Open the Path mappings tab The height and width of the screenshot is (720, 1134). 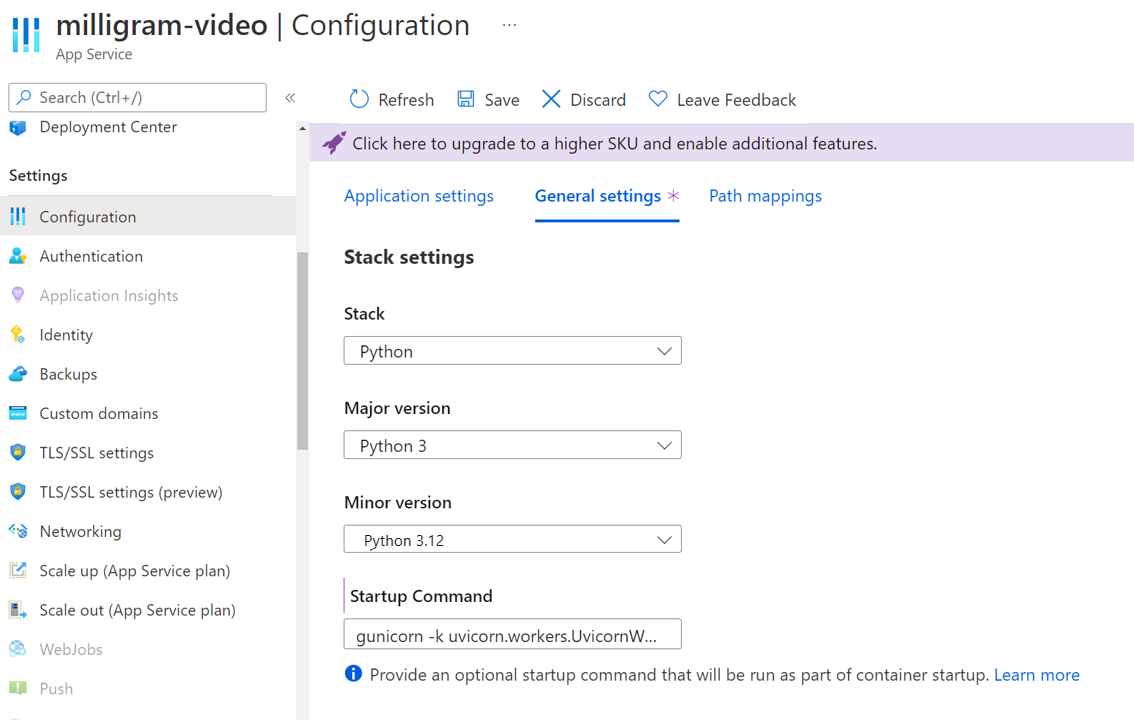pos(765,196)
